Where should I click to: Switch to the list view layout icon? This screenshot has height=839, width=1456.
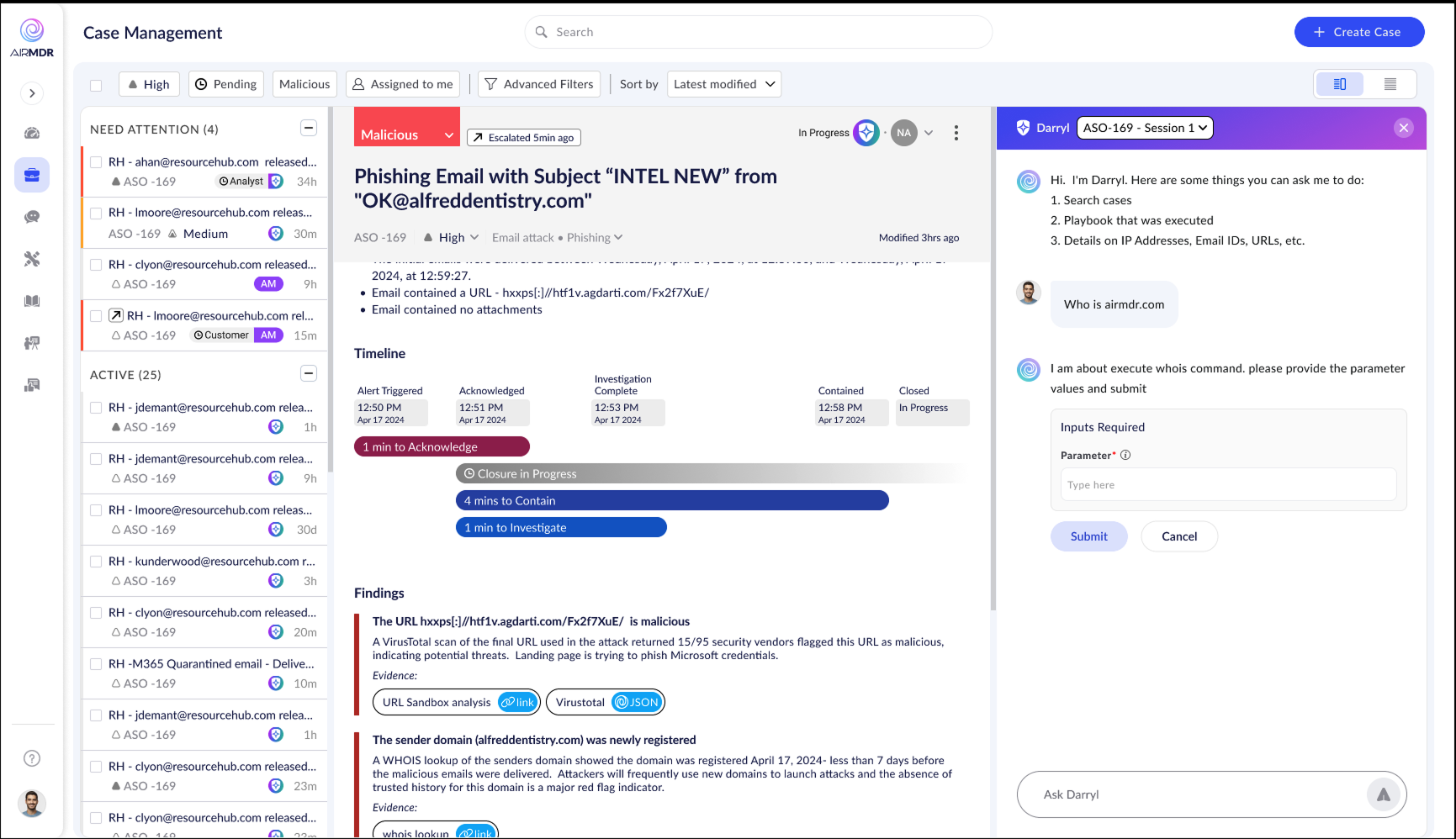pyautogui.click(x=1390, y=84)
